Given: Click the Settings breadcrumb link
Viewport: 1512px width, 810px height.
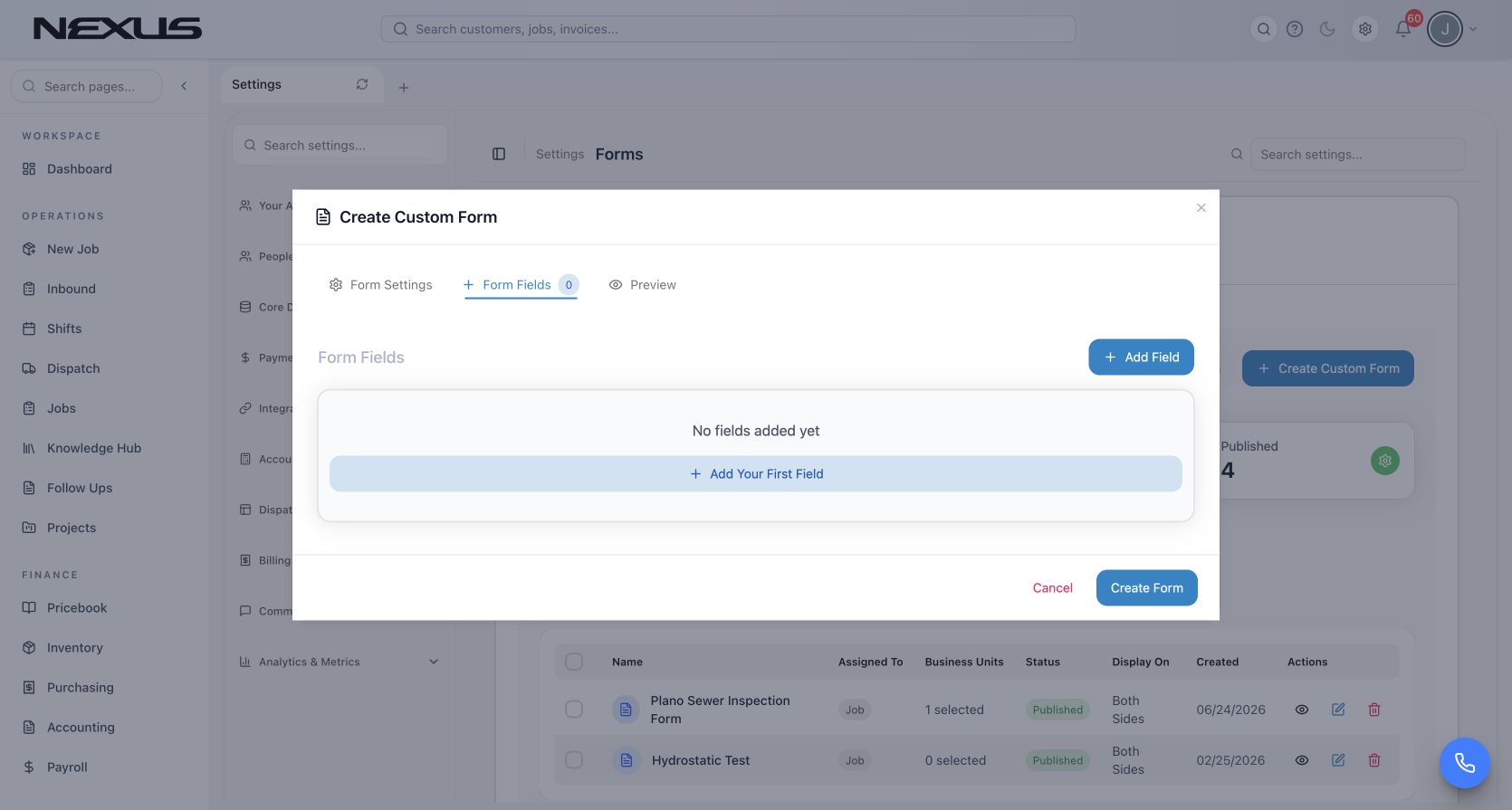Looking at the screenshot, I should 560,155.
